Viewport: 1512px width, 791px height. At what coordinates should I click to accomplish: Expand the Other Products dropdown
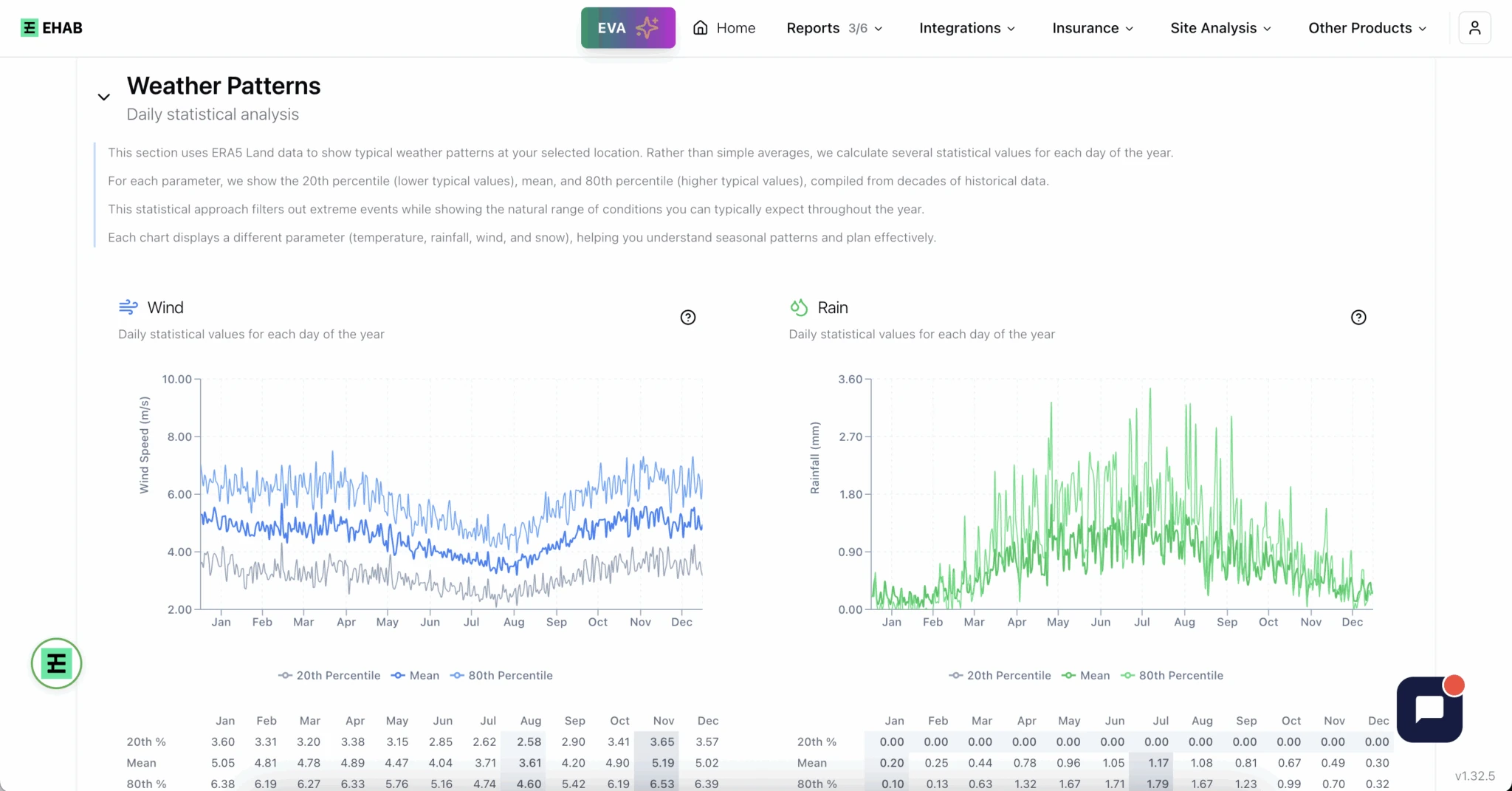[1367, 28]
